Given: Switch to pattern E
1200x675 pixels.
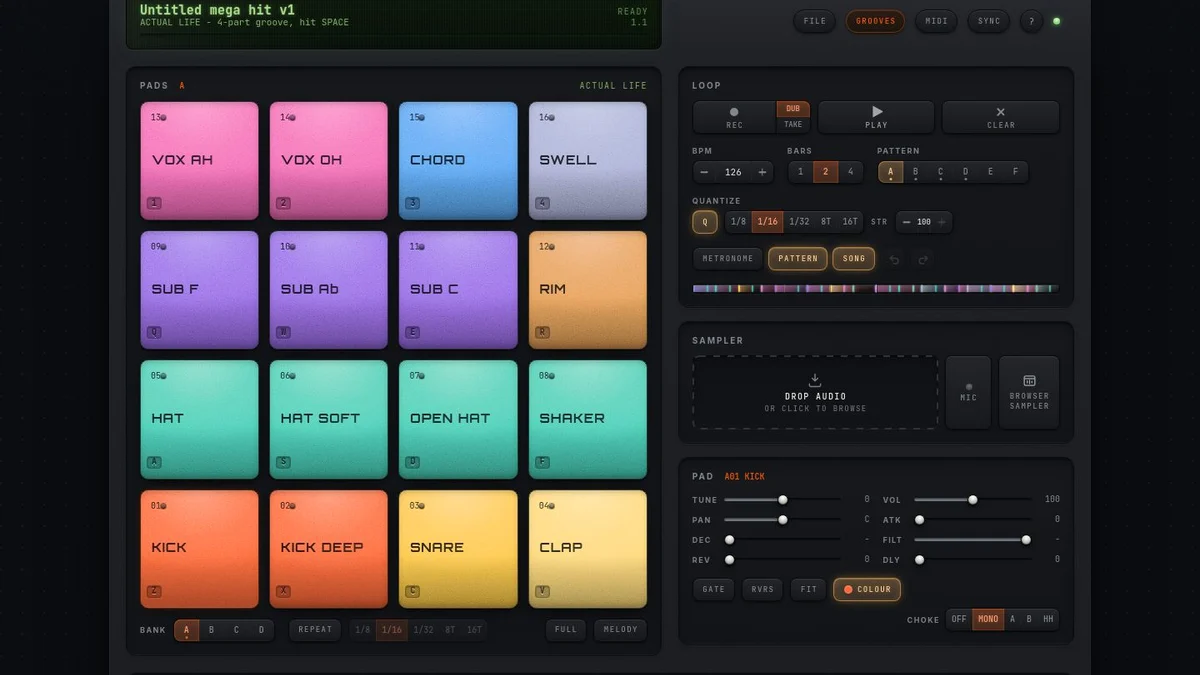Looking at the screenshot, I should point(990,172).
